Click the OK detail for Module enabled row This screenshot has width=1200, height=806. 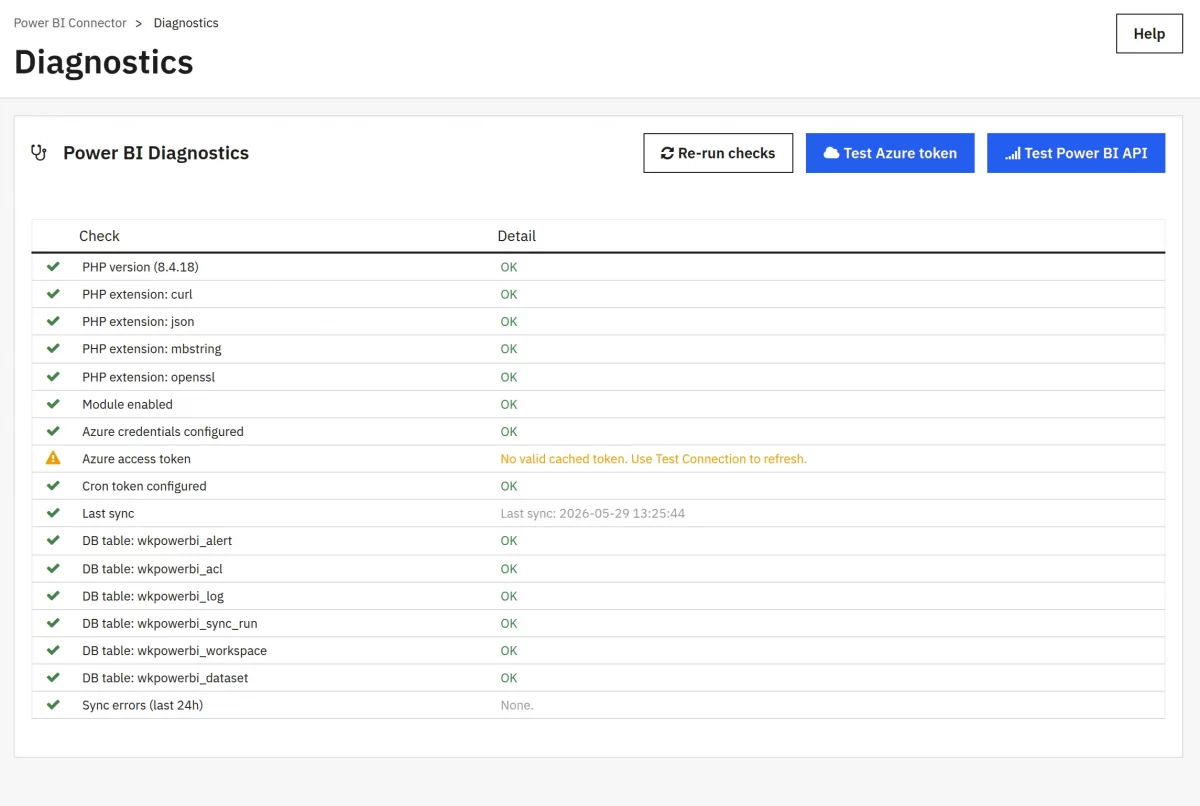pyautogui.click(x=509, y=404)
